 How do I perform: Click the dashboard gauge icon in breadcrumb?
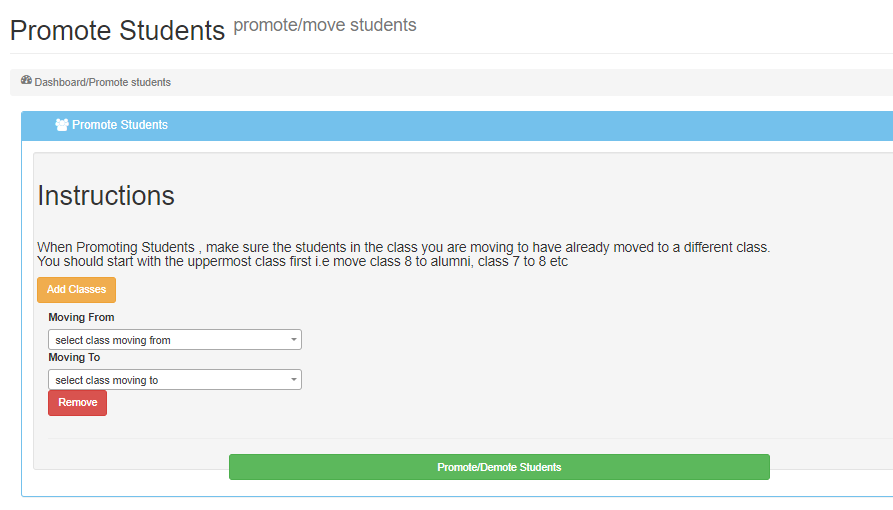click(x=26, y=81)
